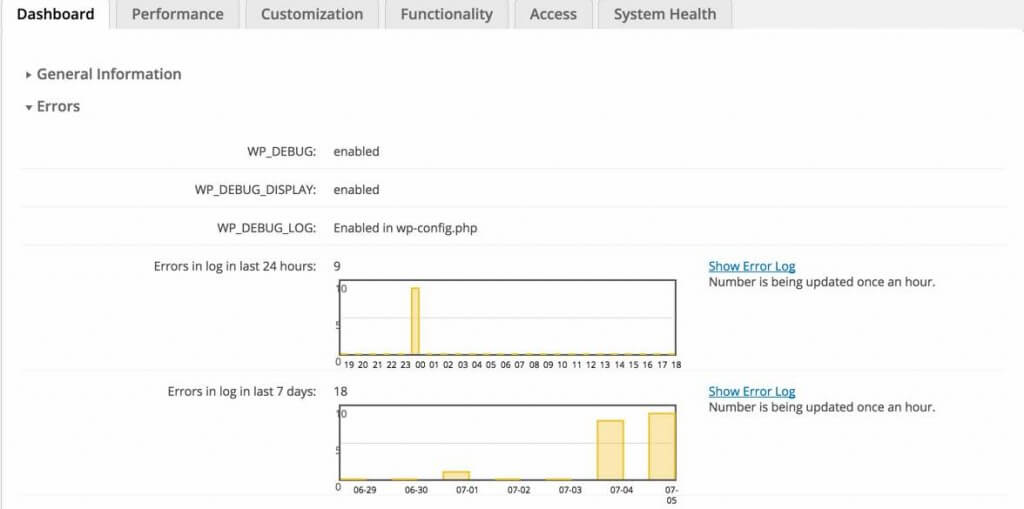Select the Functionality tab
Image resolution: width=1024 pixels, height=509 pixels.
(x=446, y=14)
